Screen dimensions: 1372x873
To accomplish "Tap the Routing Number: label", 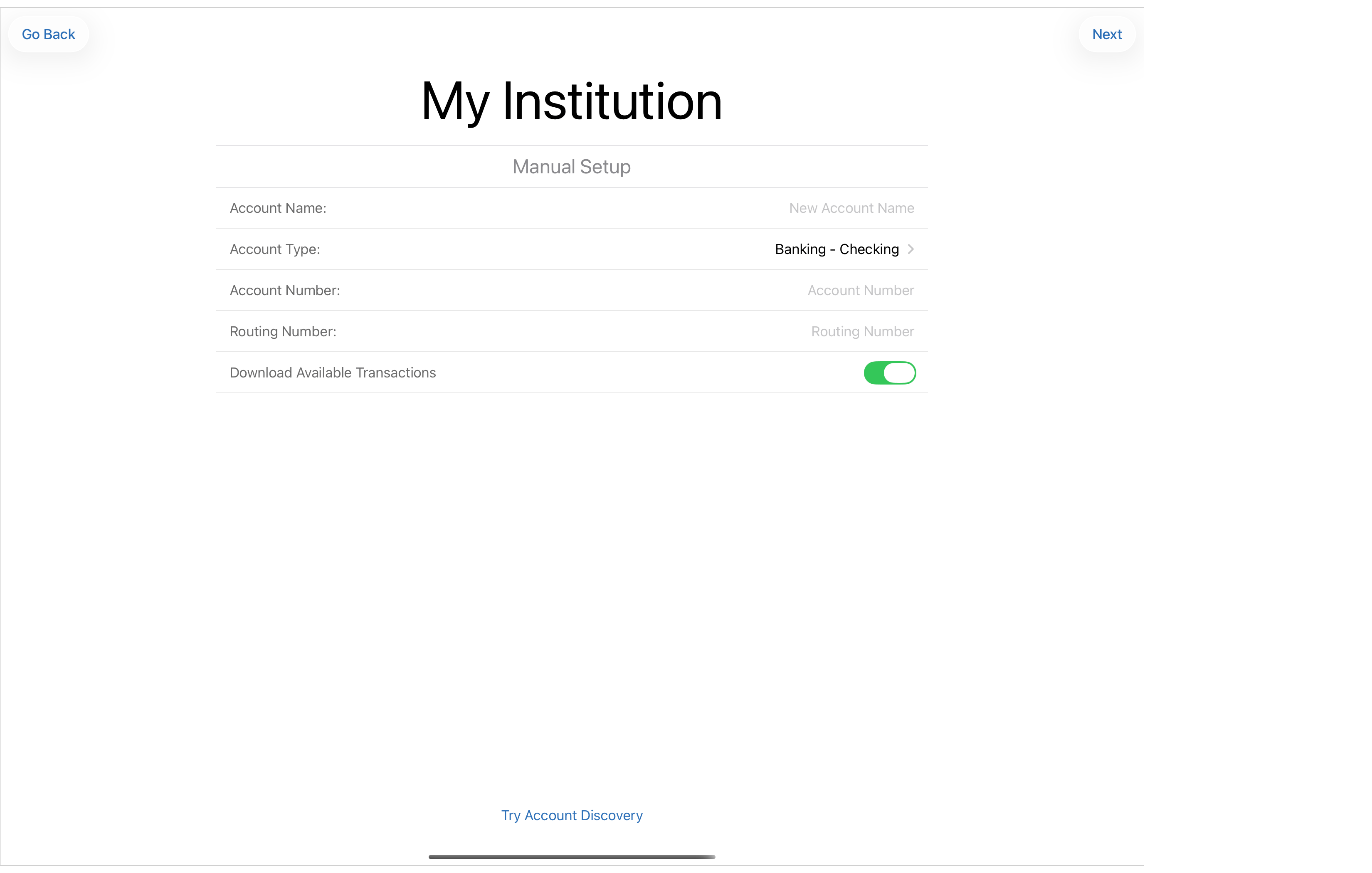I will coord(283,331).
